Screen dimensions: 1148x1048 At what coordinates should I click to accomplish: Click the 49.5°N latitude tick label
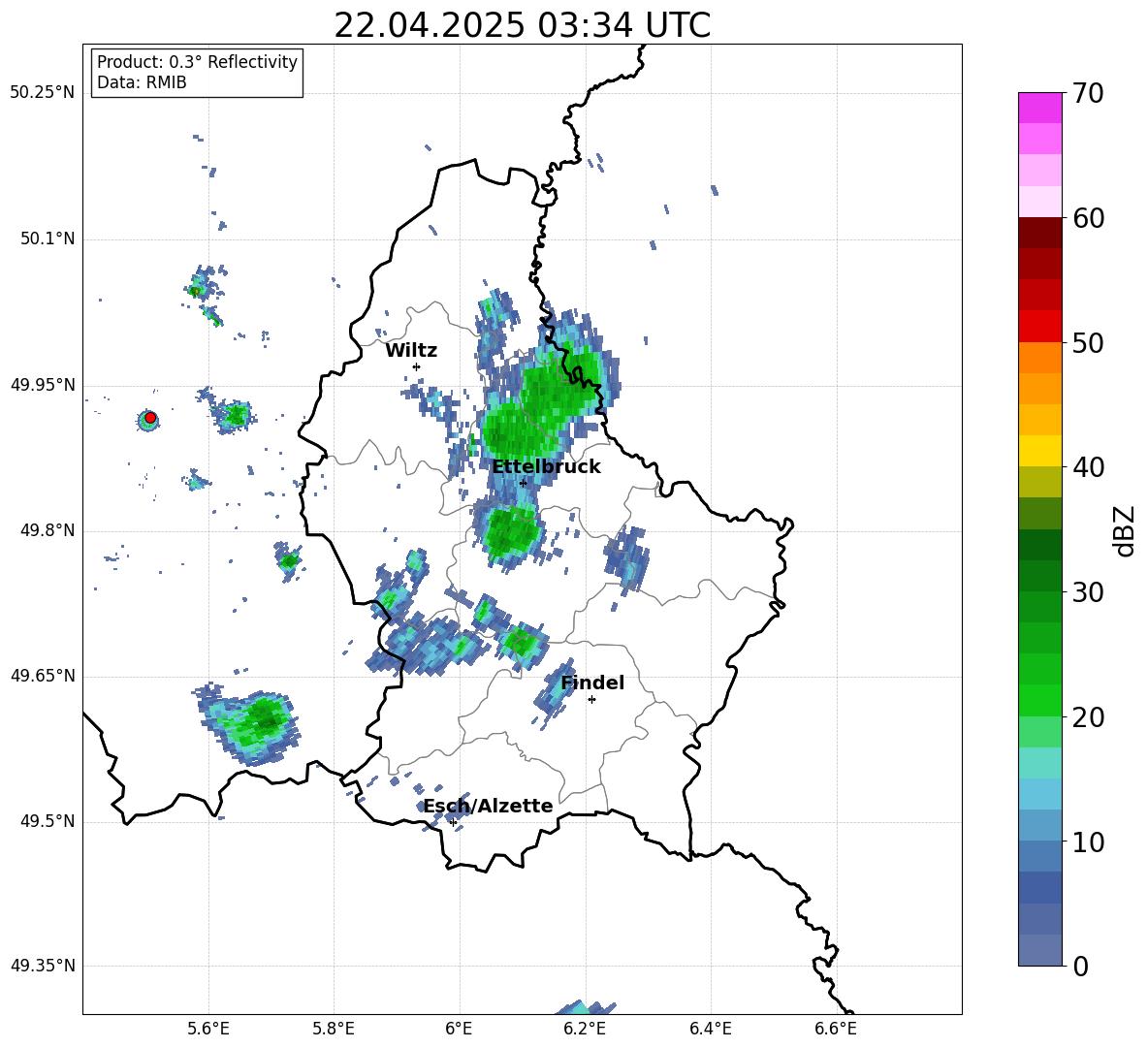click(x=48, y=821)
